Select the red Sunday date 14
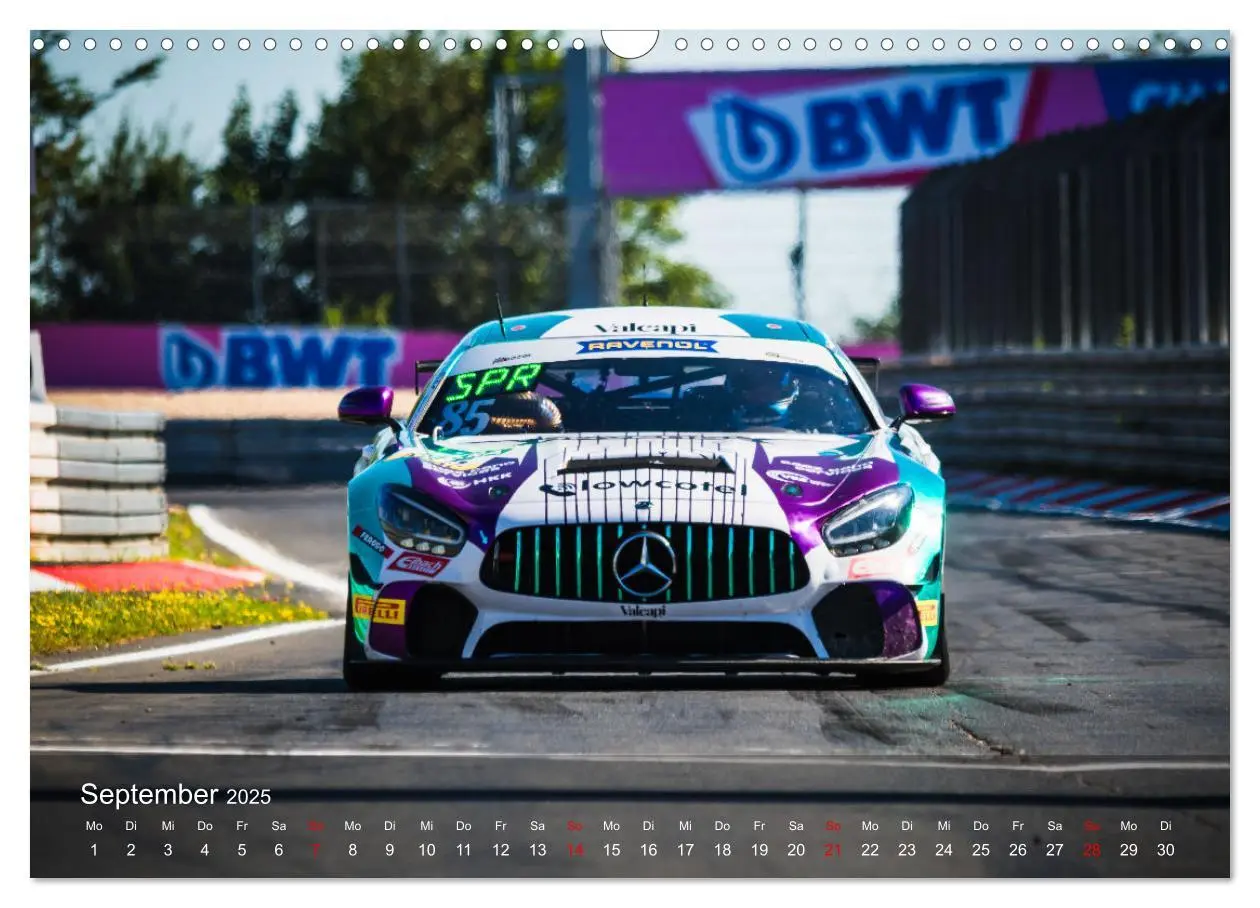The image size is (1260, 908). pyautogui.click(x=575, y=850)
